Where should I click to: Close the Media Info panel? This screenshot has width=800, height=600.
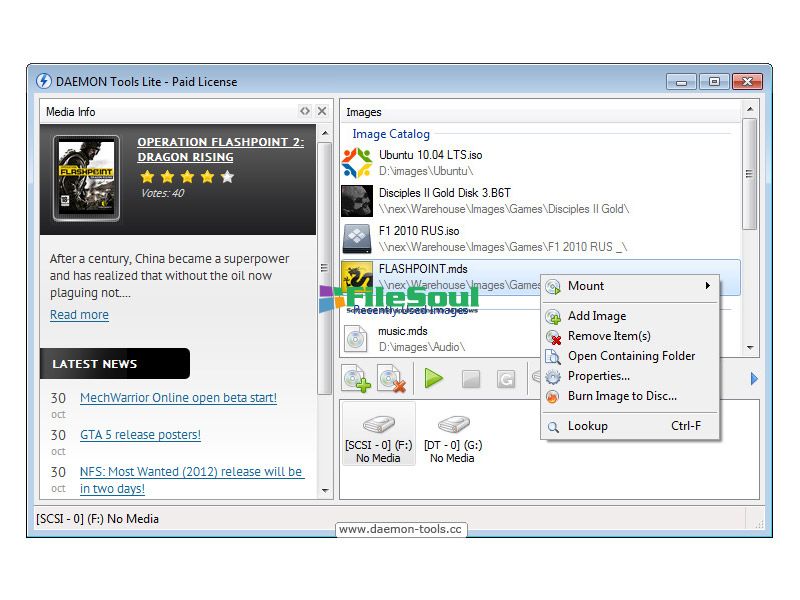(x=322, y=111)
